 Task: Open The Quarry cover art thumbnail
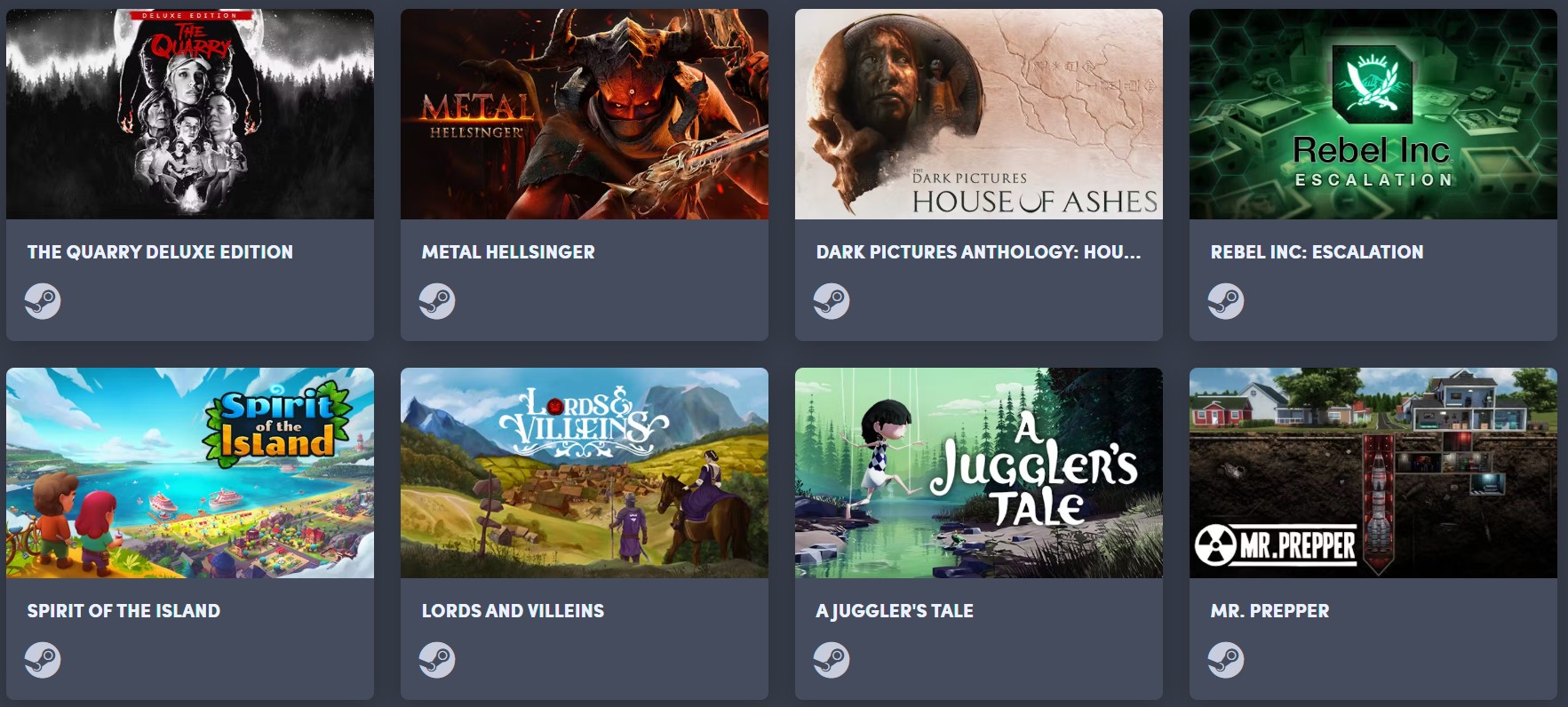pos(190,114)
